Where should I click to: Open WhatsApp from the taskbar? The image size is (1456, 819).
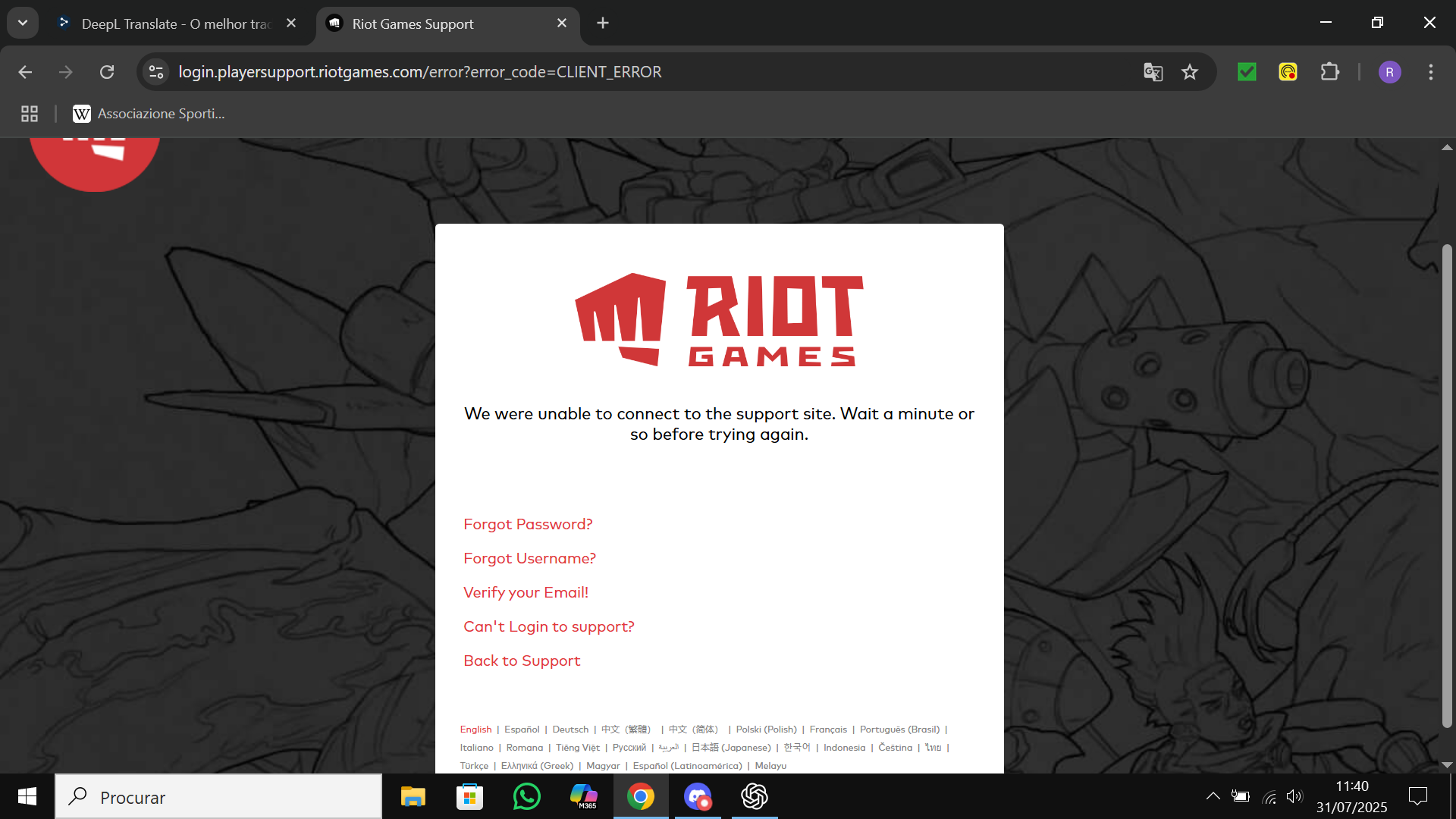527,796
